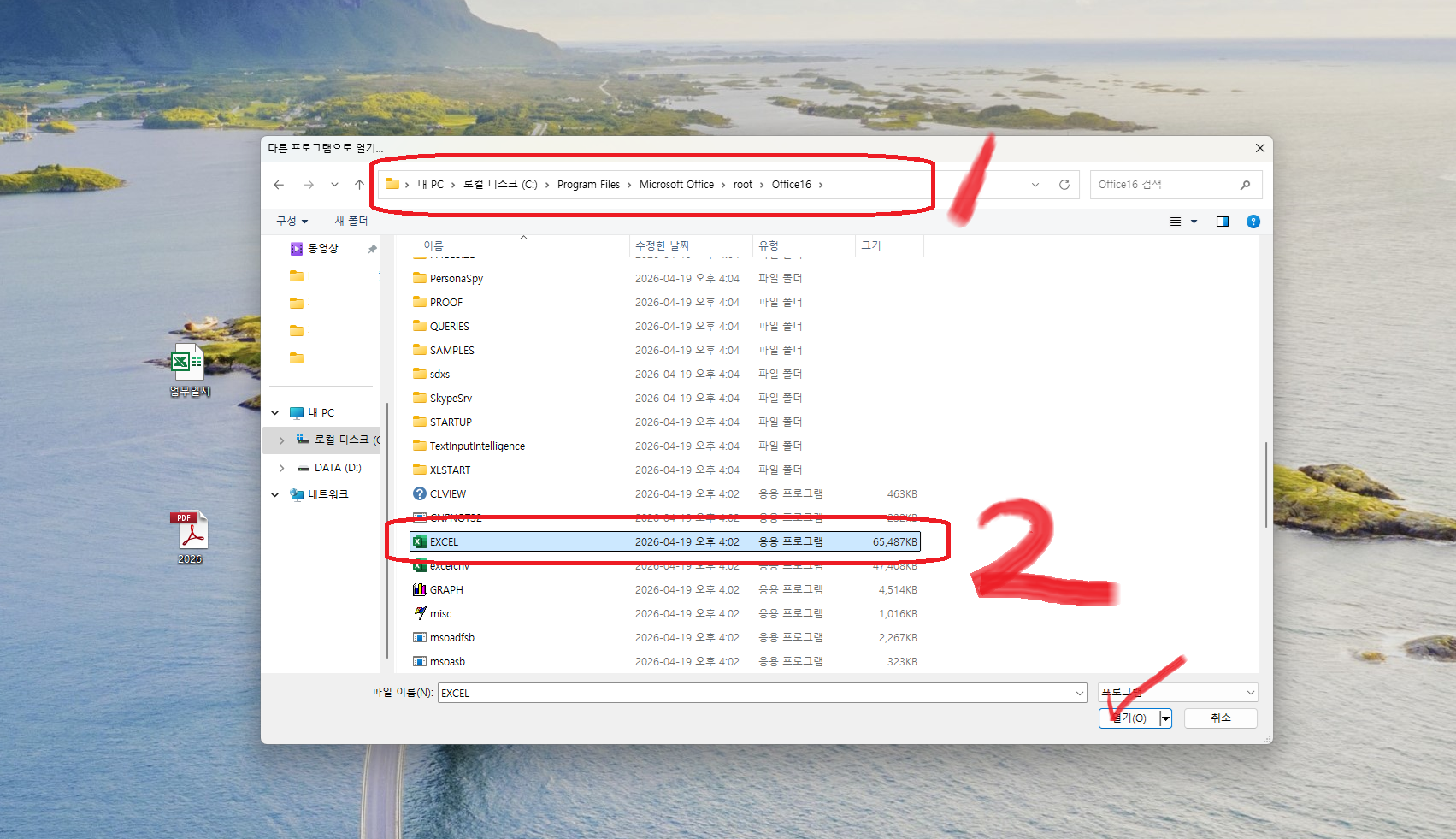Viewport: 1456px width, 839px height.
Task: Select 로컬 디스크 (C:) in navigation pane
Action: click(x=338, y=440)
